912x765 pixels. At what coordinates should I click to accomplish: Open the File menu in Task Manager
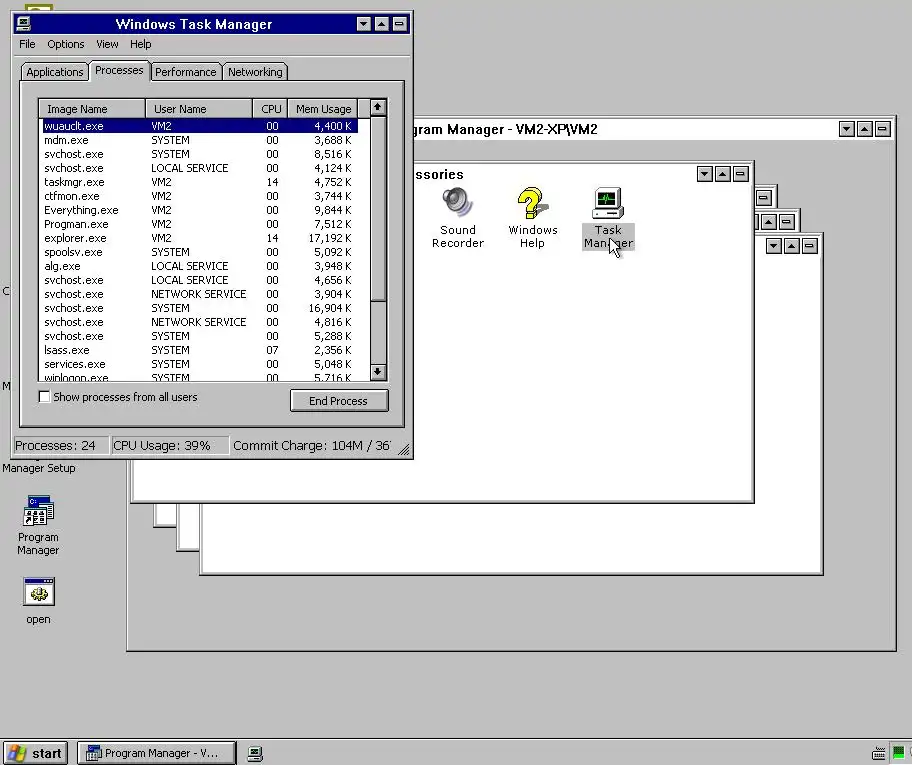[x=27, y=44]
